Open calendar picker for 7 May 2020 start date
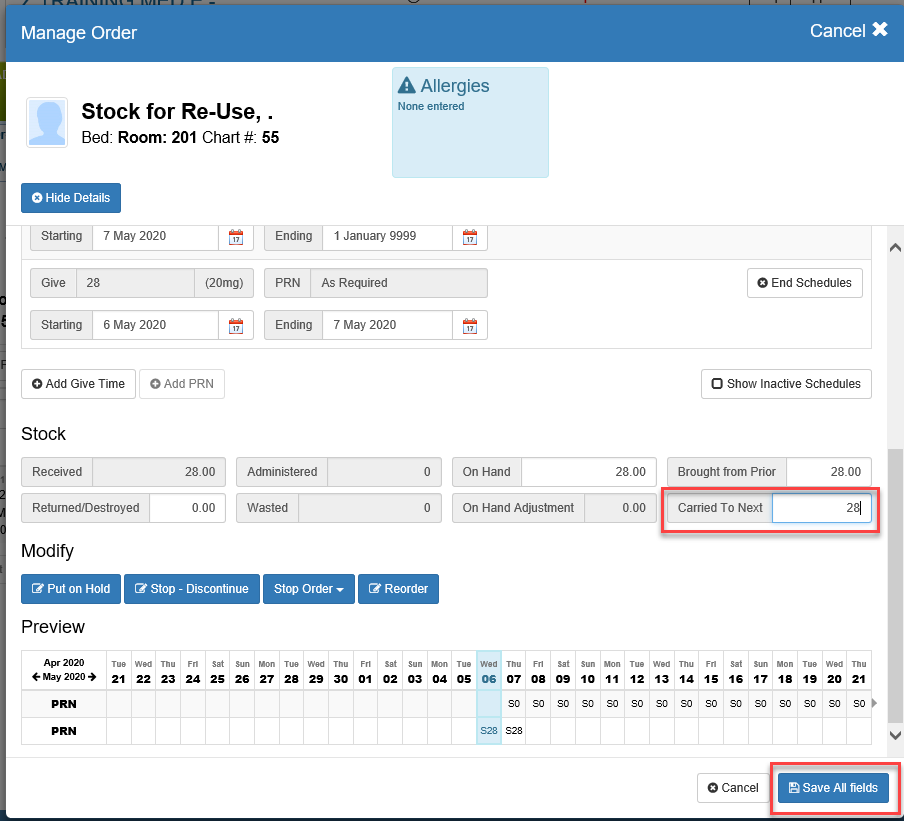 236,237
